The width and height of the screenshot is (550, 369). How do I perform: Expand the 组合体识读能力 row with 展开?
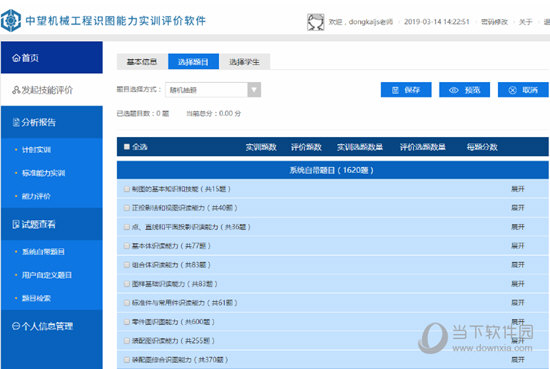[x=518, y=265]
